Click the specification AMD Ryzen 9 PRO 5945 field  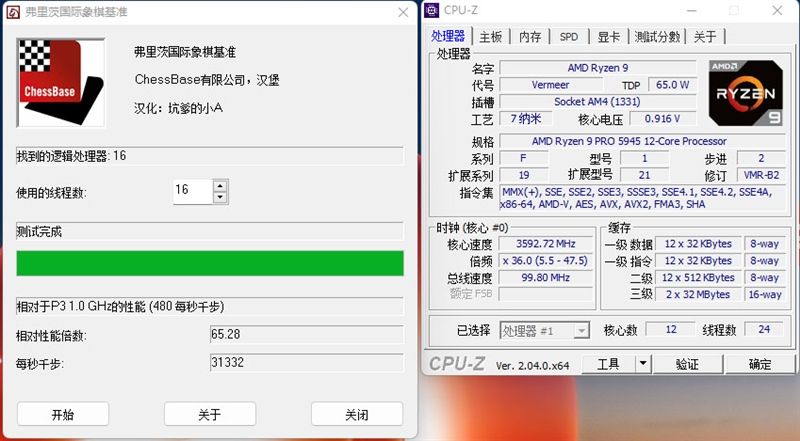click(x=642, y=141)
